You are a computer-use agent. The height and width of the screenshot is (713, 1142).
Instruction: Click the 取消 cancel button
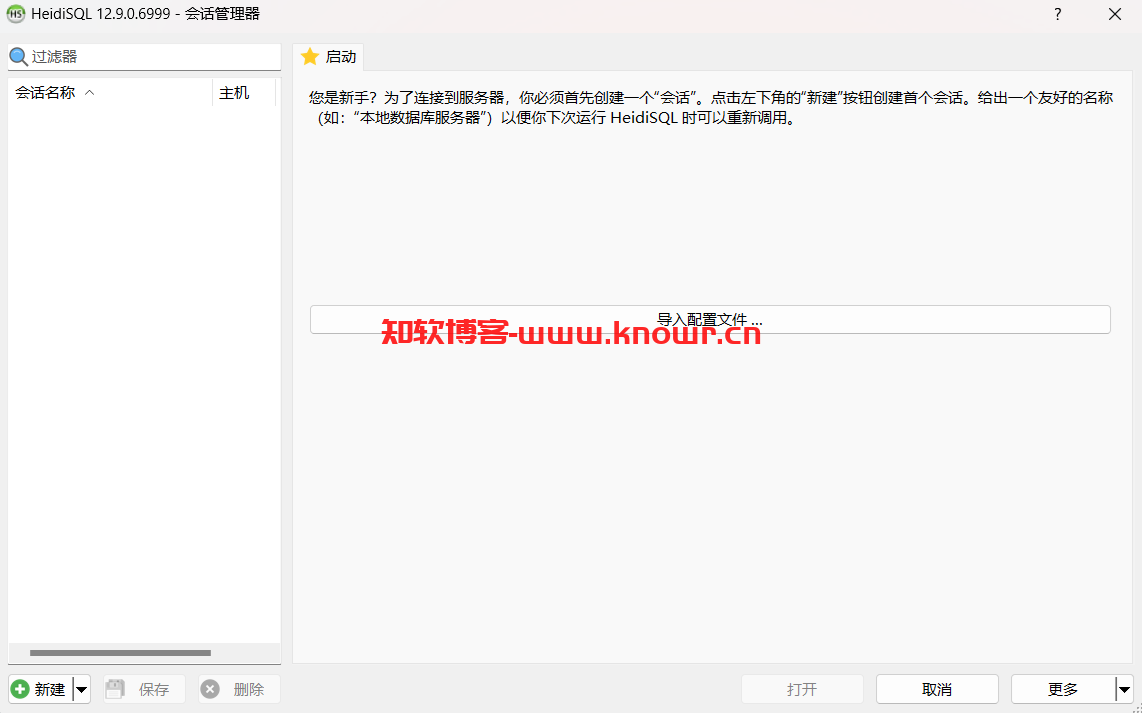937,689
